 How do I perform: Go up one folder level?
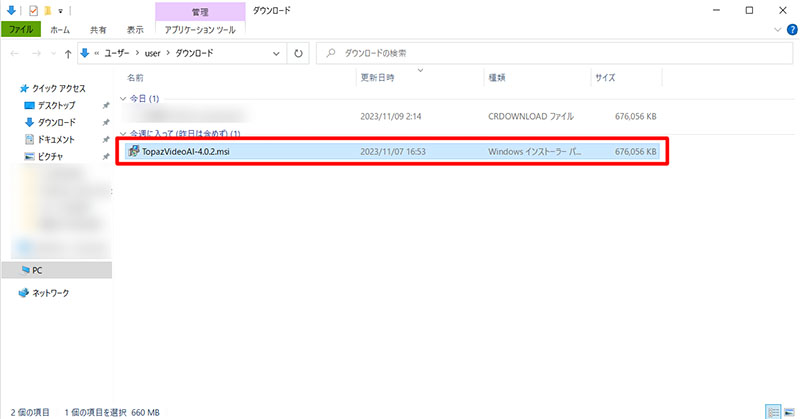click(x=68, y=54)
